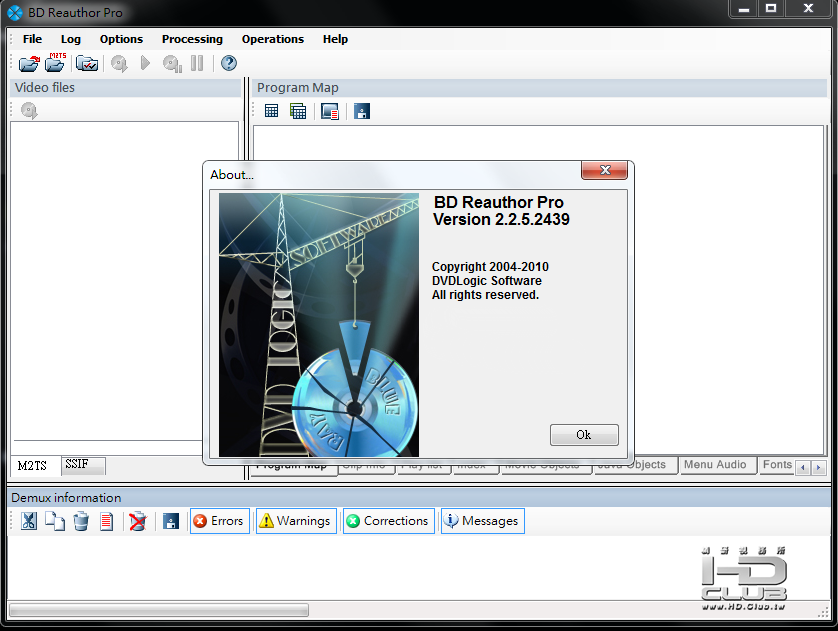Viewport: 838px width, 631px height.
Task: Start the disc processing icon
Action: 119,64
